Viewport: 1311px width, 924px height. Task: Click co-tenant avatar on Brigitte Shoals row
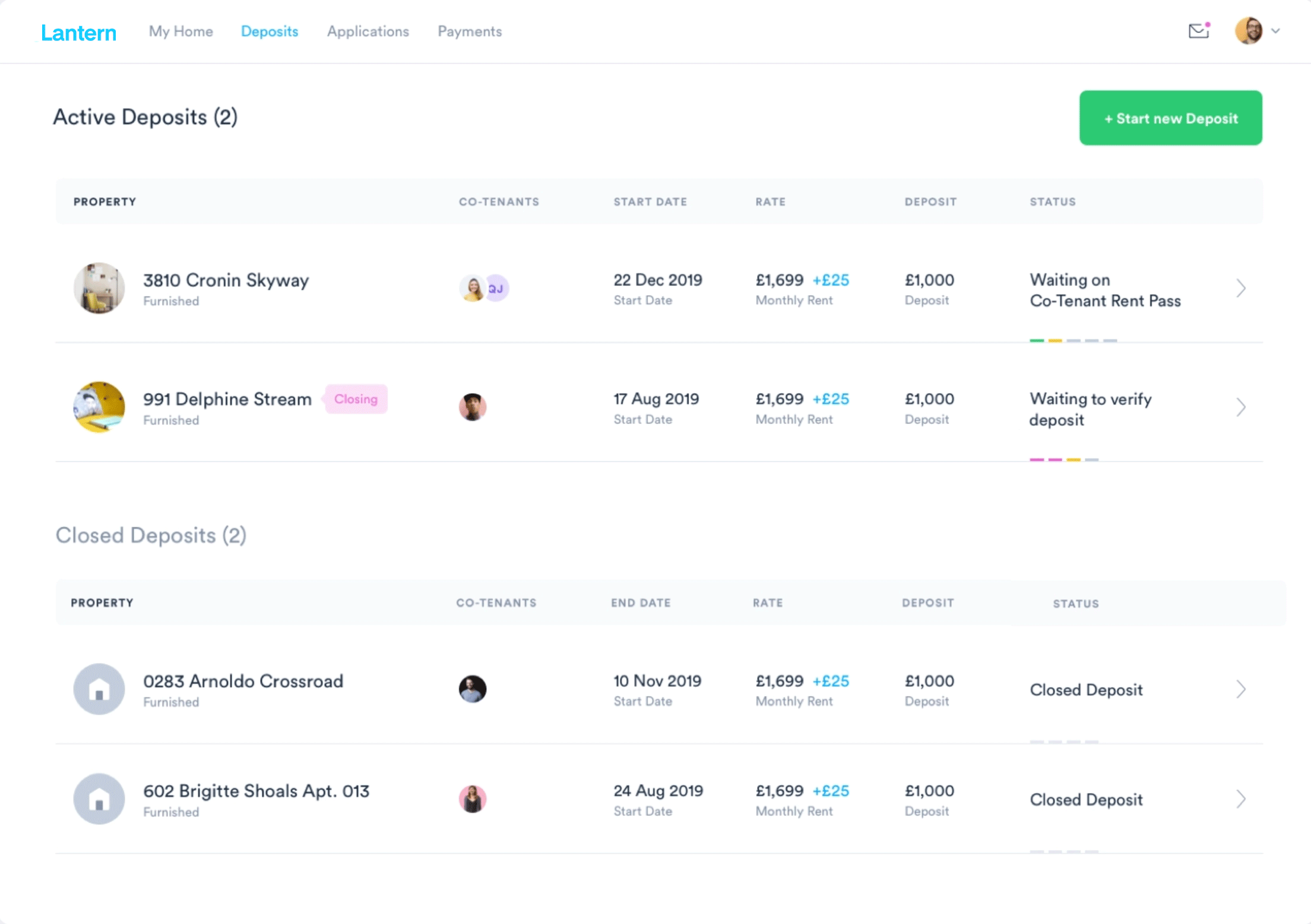pyautogui.click(x=473, y=799)
